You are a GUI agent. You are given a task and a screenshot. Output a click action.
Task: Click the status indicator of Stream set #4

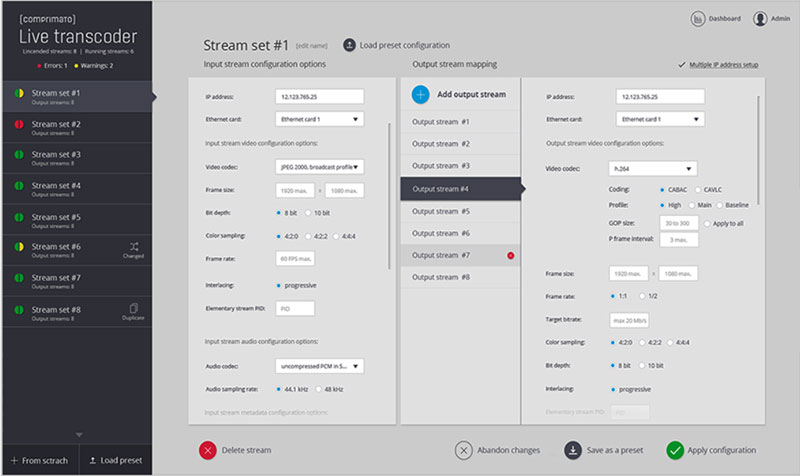coord(19,186)
